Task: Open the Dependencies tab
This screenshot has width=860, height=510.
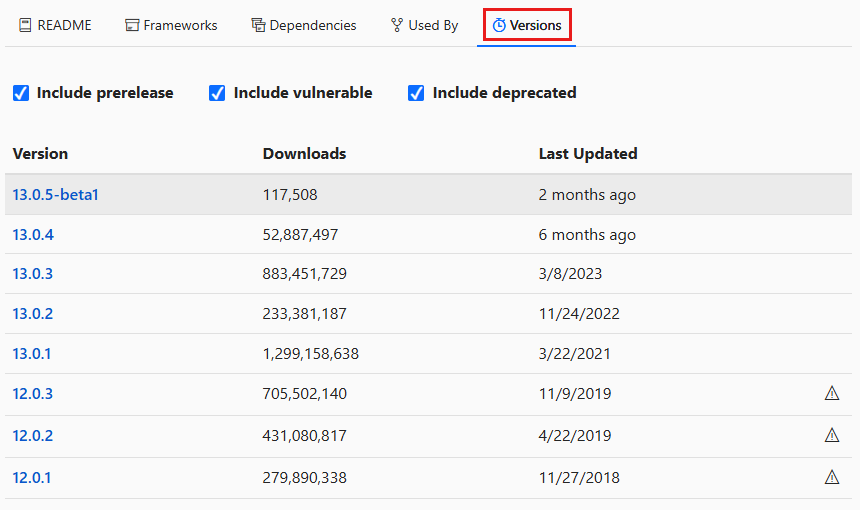Action: pos(304,25)
